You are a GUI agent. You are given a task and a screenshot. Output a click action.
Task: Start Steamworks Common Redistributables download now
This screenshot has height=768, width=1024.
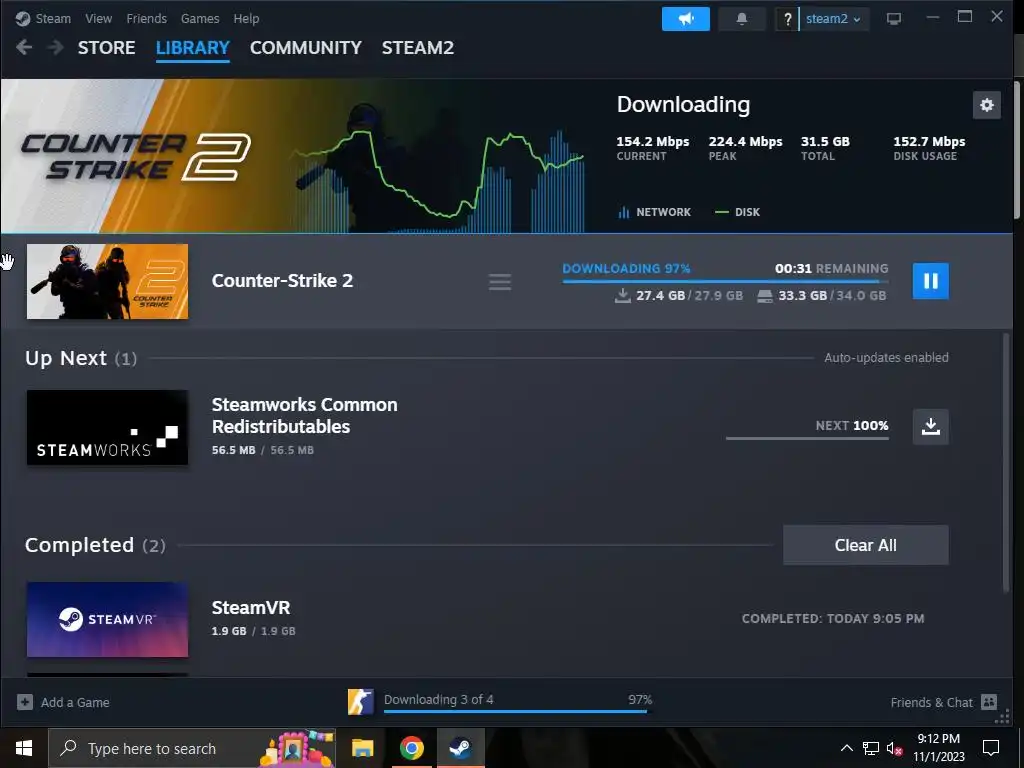(930, 426)
